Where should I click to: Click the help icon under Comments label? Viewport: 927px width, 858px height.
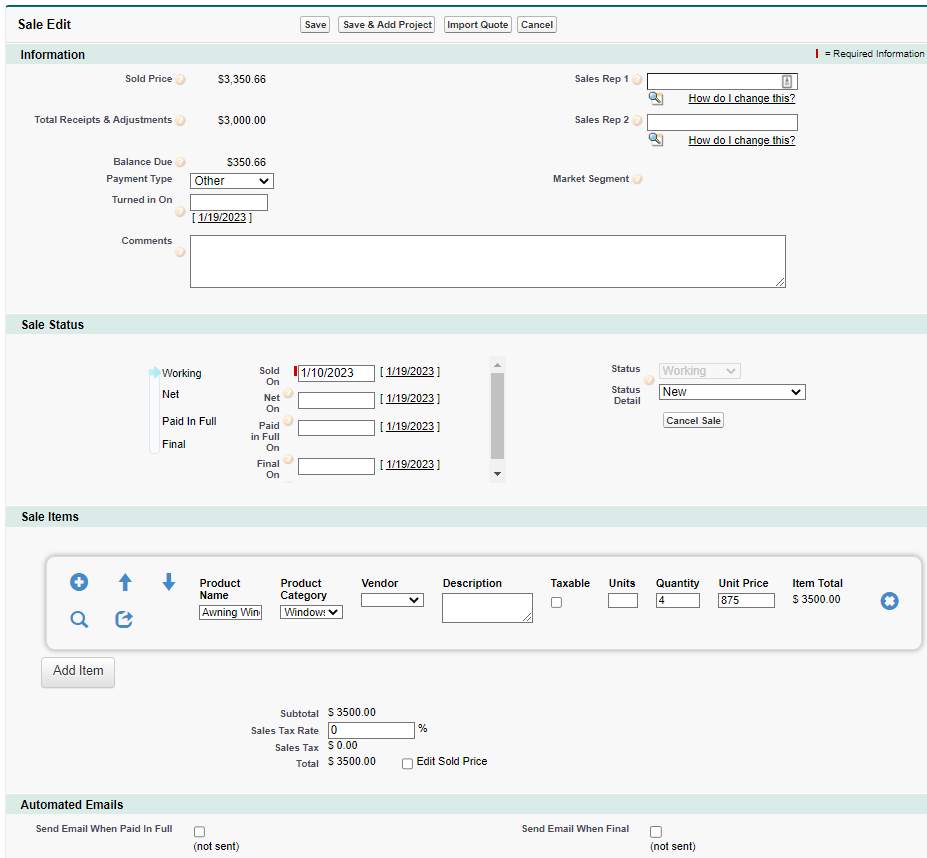pos(180,252)
